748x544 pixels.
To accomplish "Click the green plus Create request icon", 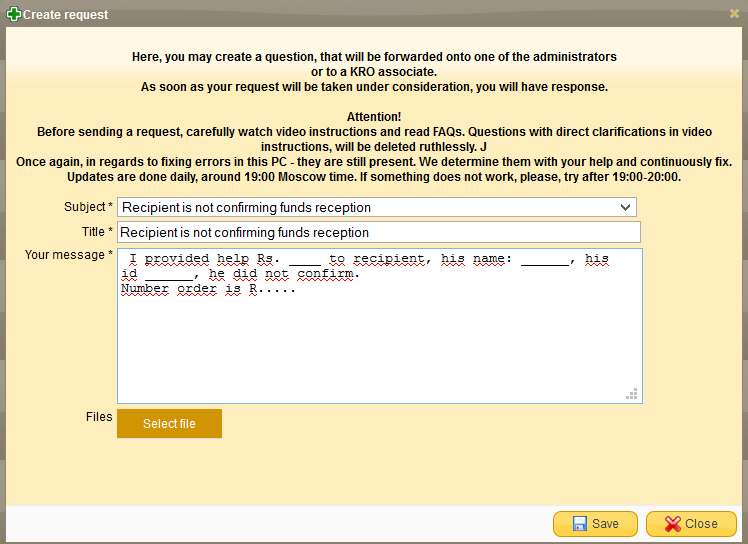I will (x=13, y=14).
